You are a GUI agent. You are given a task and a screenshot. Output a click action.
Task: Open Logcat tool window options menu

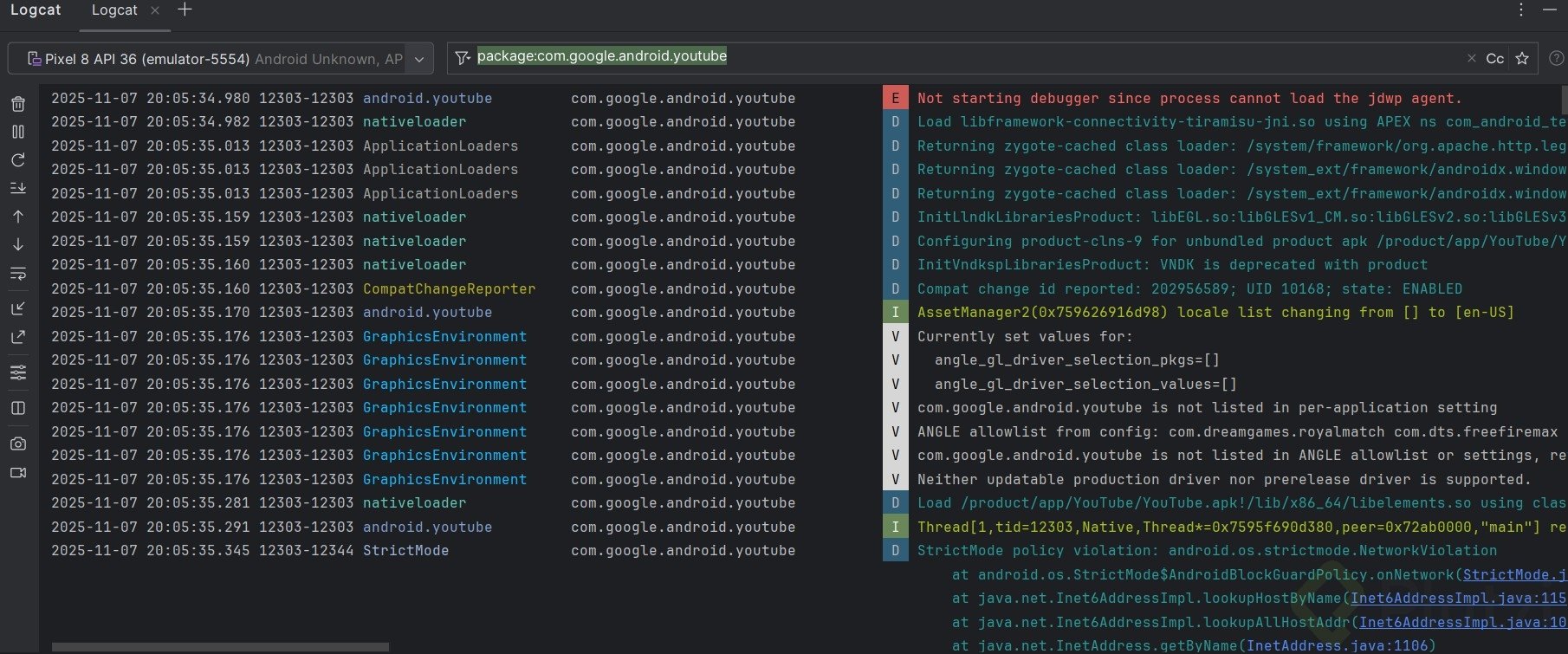1520,10
